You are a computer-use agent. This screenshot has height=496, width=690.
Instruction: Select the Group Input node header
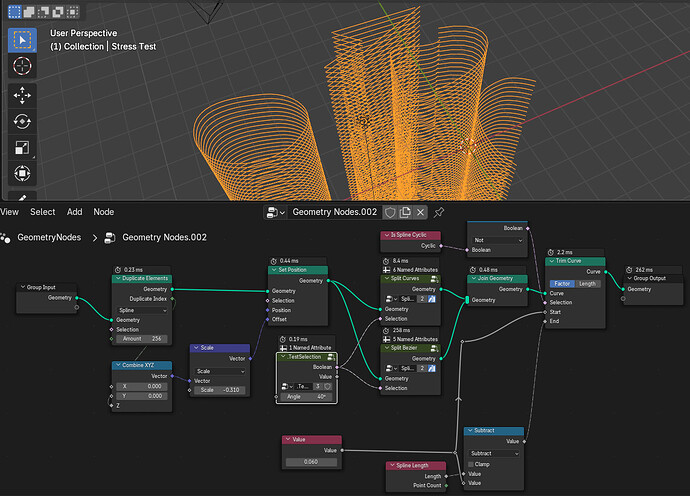click(x=47, y=287)
